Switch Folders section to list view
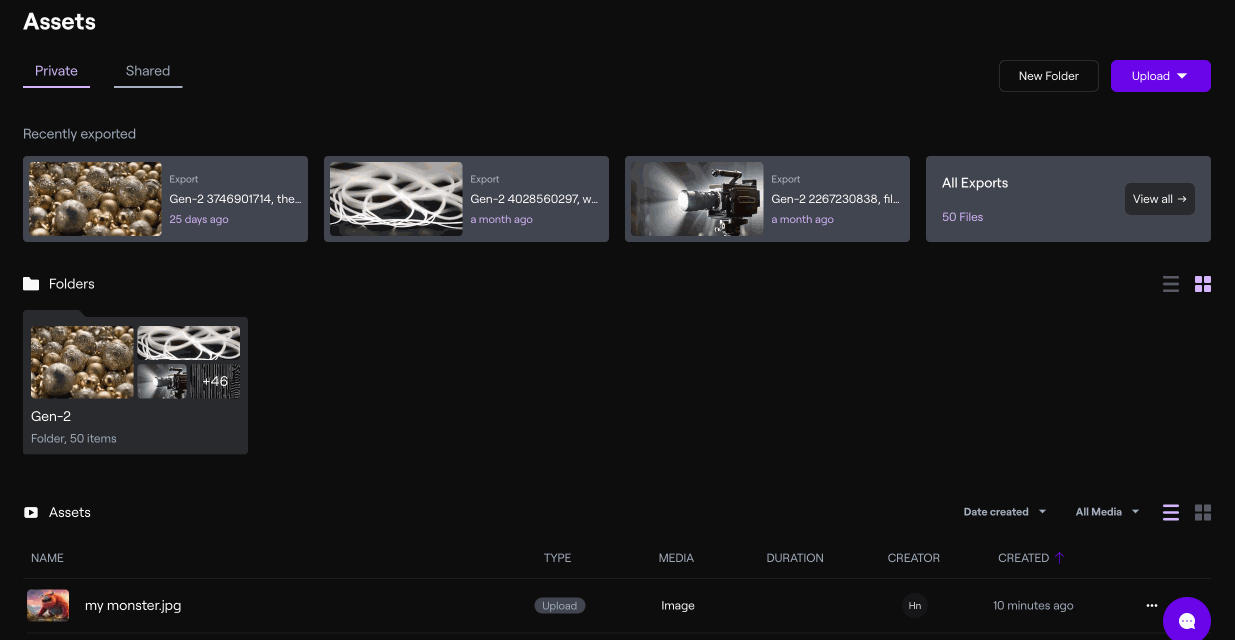1235x640 pixels. [1171, 284]
